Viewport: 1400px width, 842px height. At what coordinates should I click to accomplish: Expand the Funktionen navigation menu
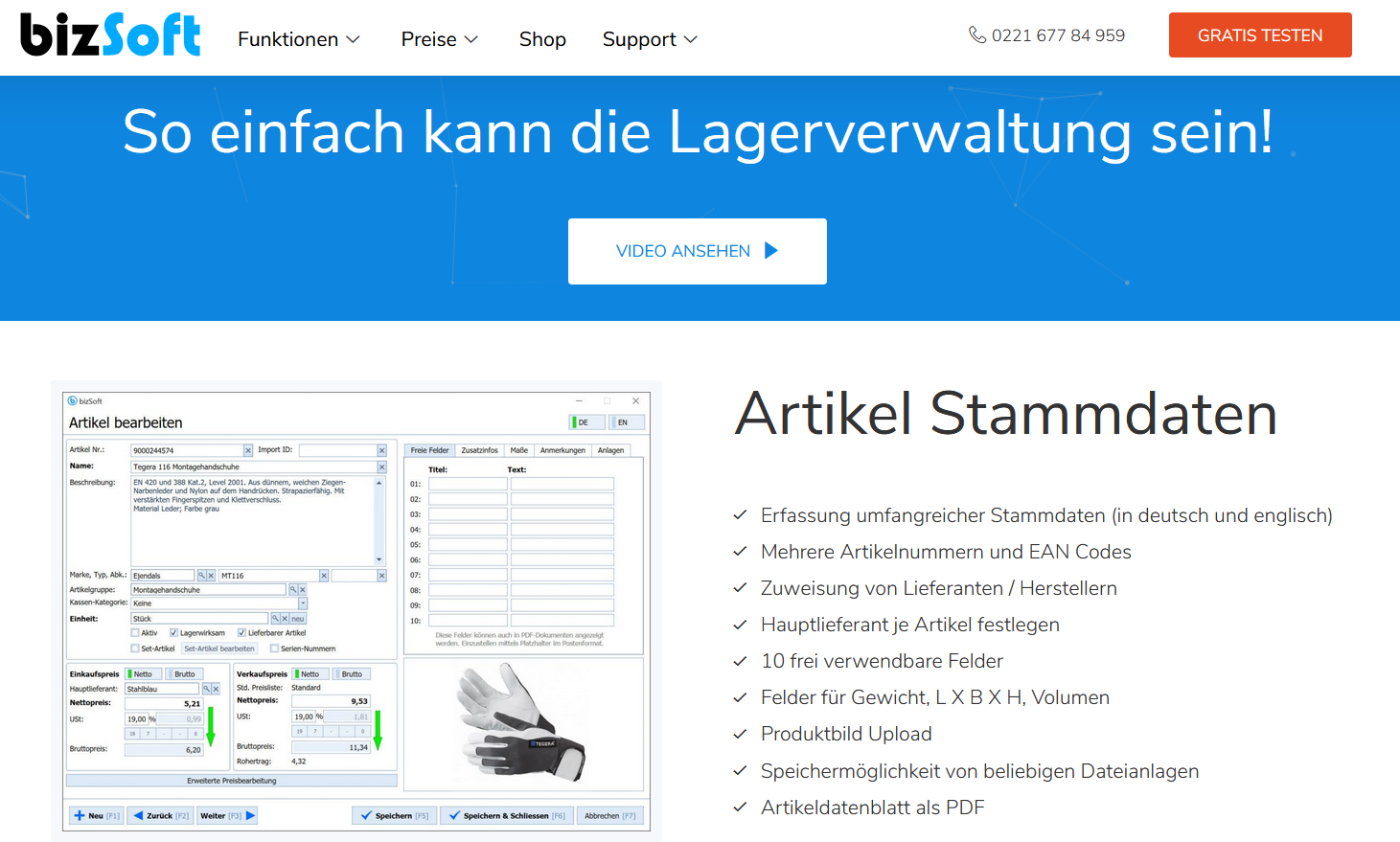[298, 39]
